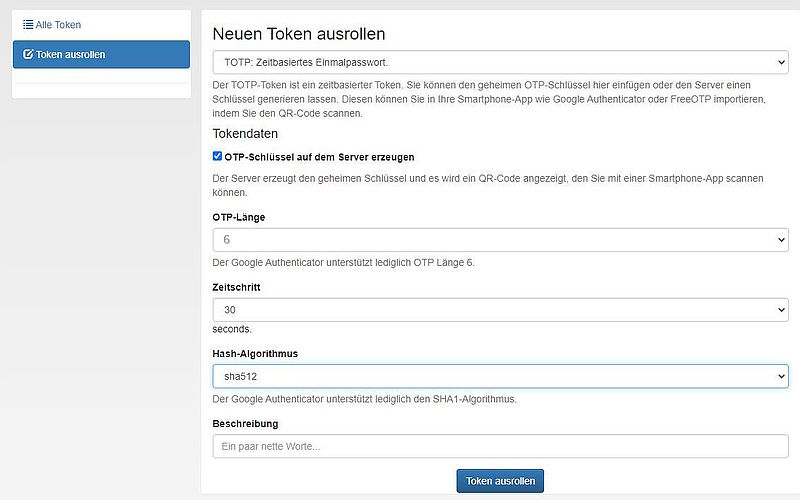Uncheck OTP-Schlüssel auf dem Server erzeugen
Image resolution: width=800 pixels, height=500 pixels.
point(218,157)
